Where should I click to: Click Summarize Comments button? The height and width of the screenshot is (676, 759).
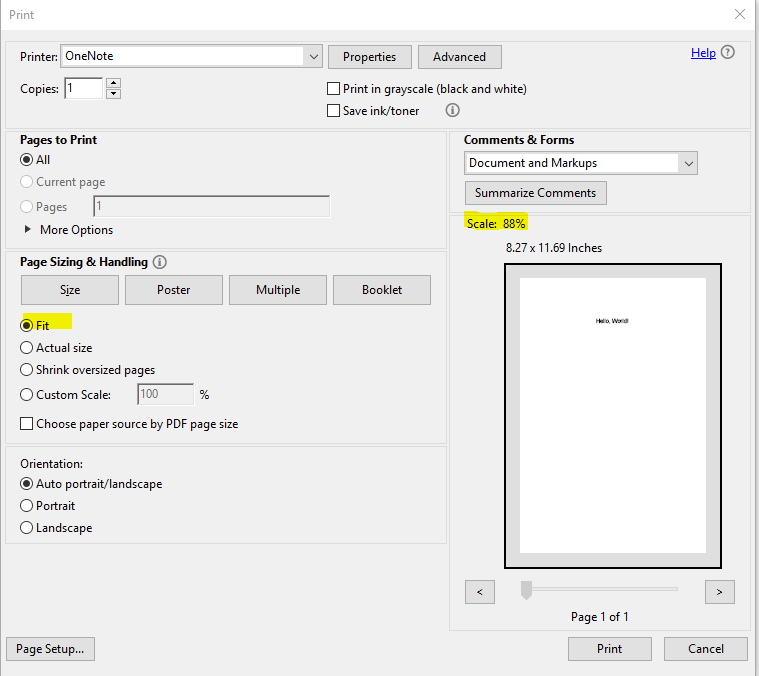pyautogui.click(x=535, y=193)
